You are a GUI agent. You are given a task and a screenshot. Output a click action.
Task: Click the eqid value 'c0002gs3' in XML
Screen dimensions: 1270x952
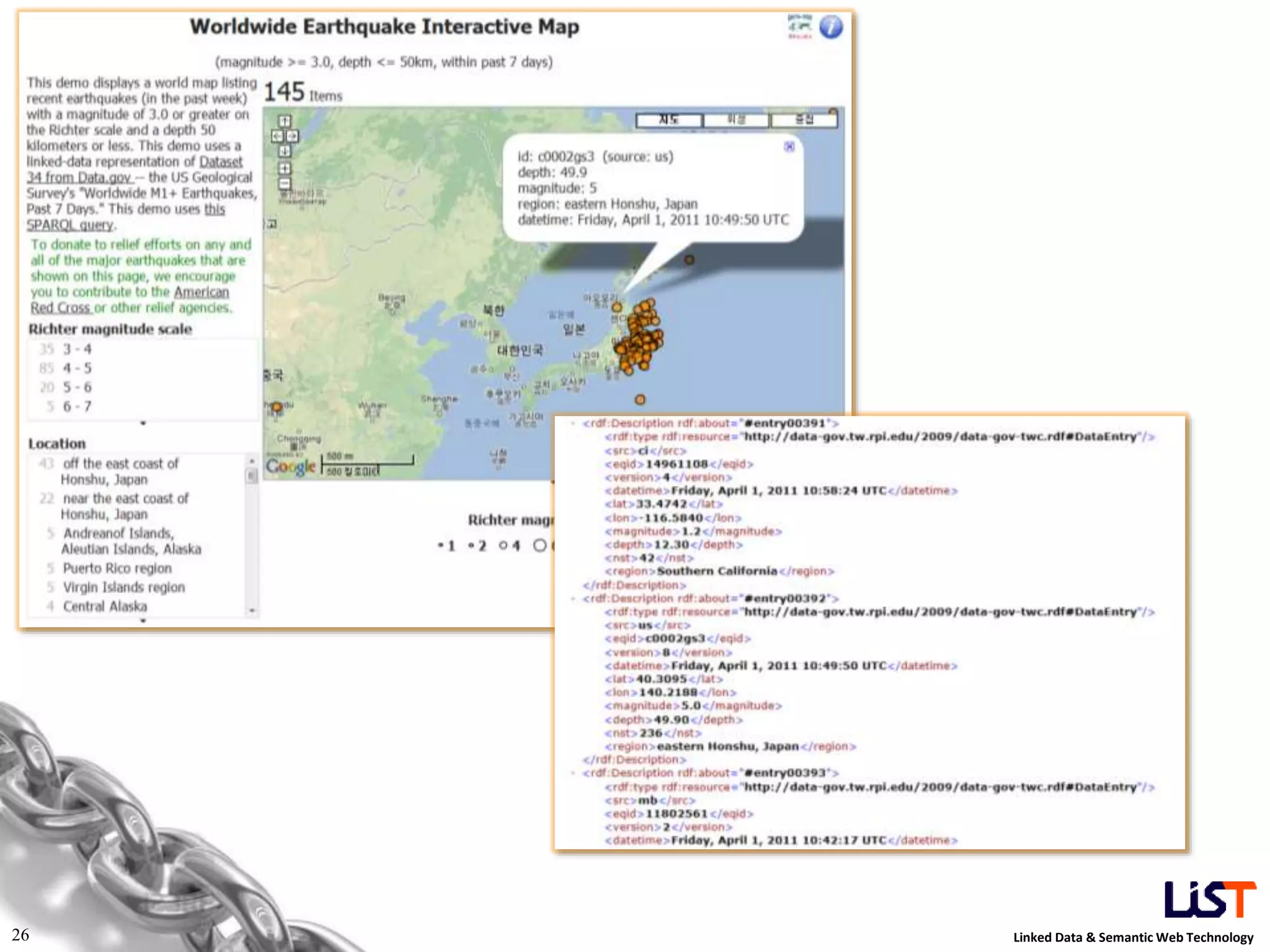coord(675,638)
